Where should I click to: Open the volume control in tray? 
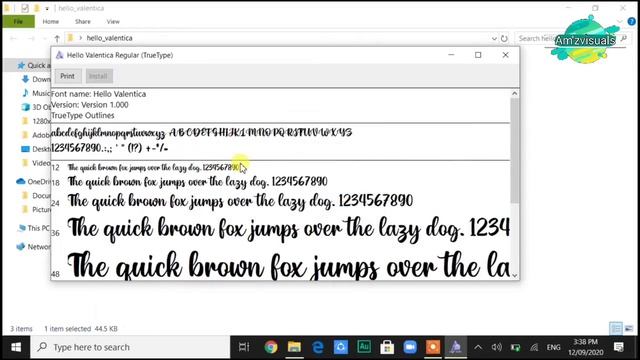[x=496, y=347]
